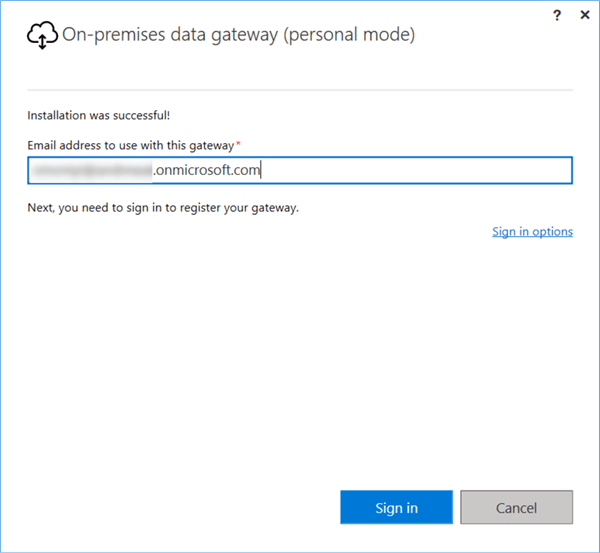Open help with the question mark icon
600x553 pixels.
pyautogui.click(x=557, y=15)
